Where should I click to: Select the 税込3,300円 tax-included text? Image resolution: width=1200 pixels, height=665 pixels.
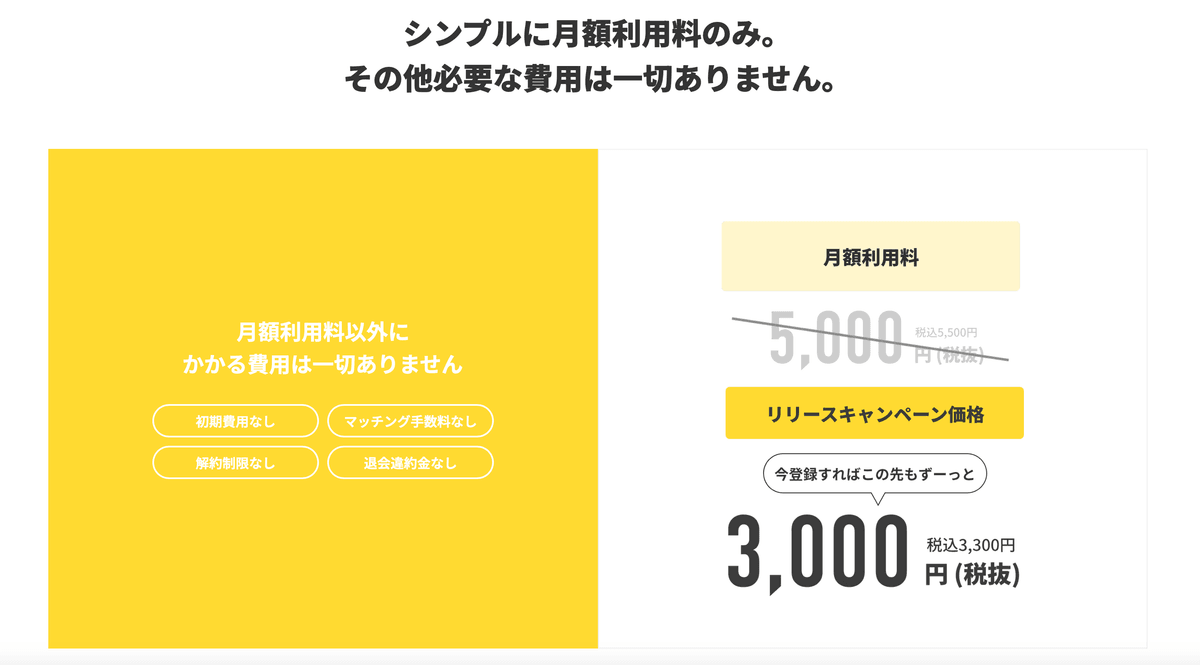pos(970,546)
